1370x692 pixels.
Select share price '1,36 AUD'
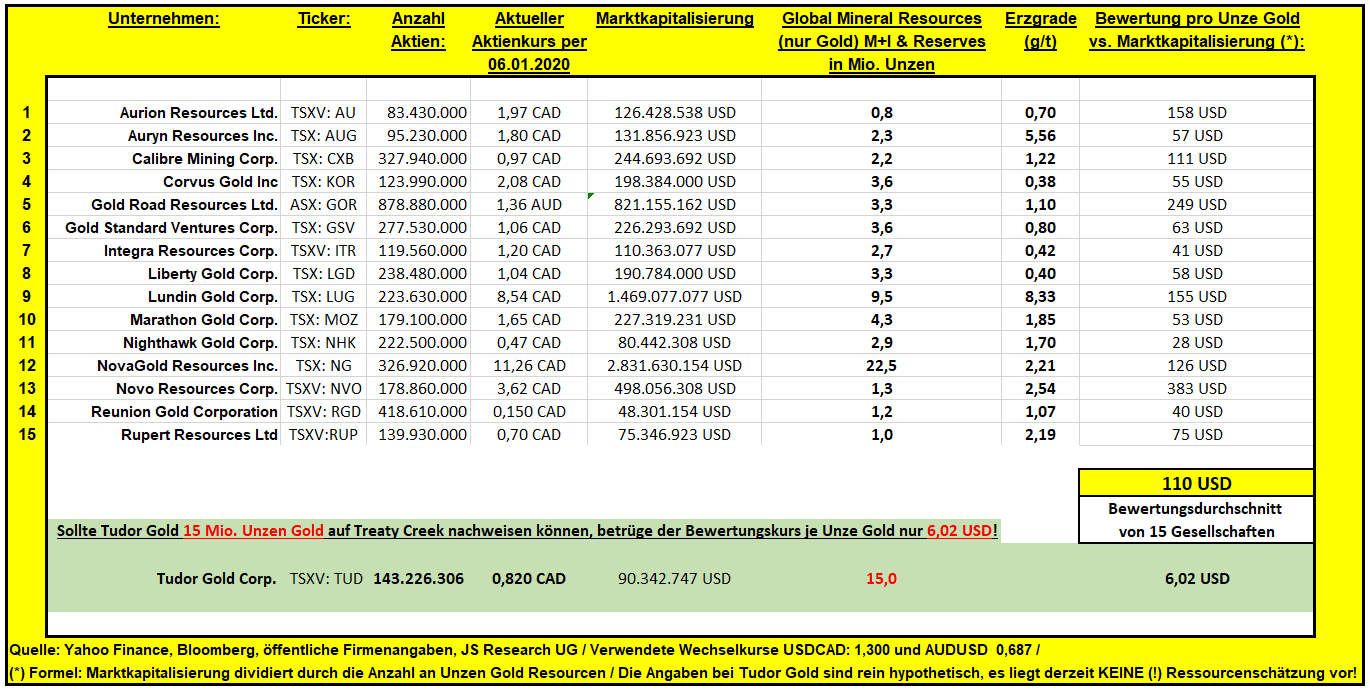coord(529,205)
